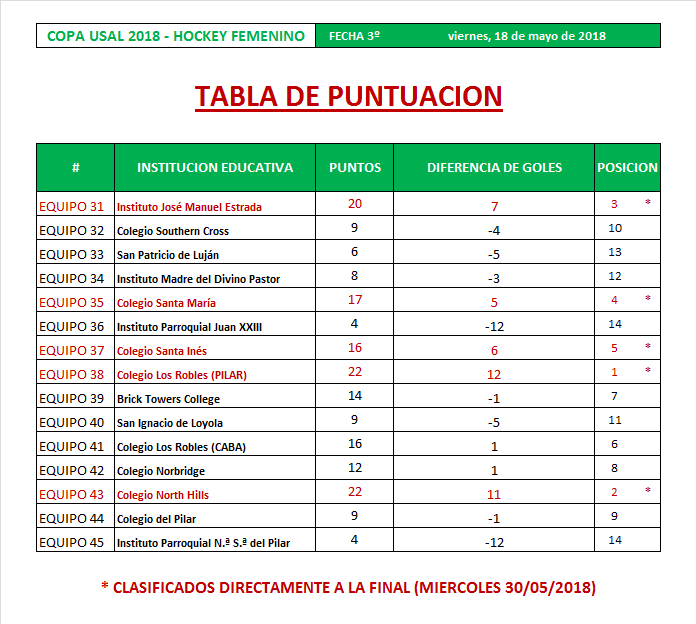Image resolution: width=696 pixels, height=624 pixels.
Task: Click Colegio del Pilar
Action: 156,519
